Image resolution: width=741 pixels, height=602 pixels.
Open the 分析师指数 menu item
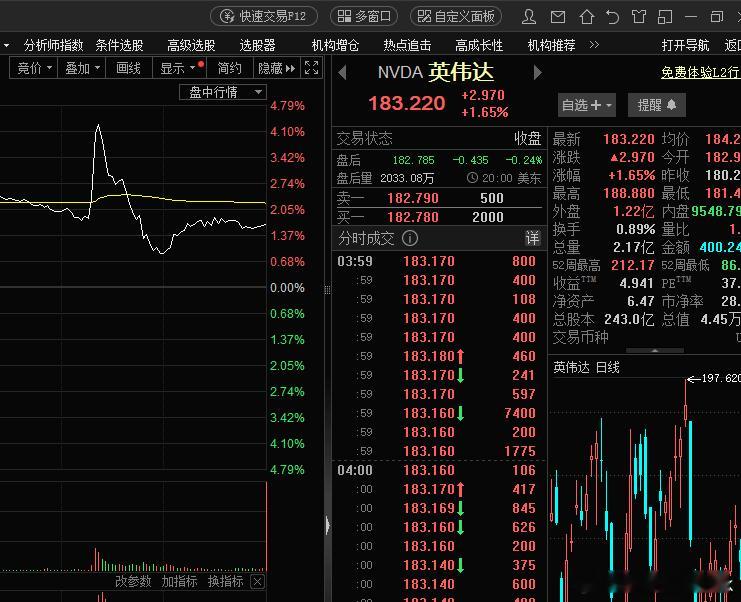tap(53, 45)
